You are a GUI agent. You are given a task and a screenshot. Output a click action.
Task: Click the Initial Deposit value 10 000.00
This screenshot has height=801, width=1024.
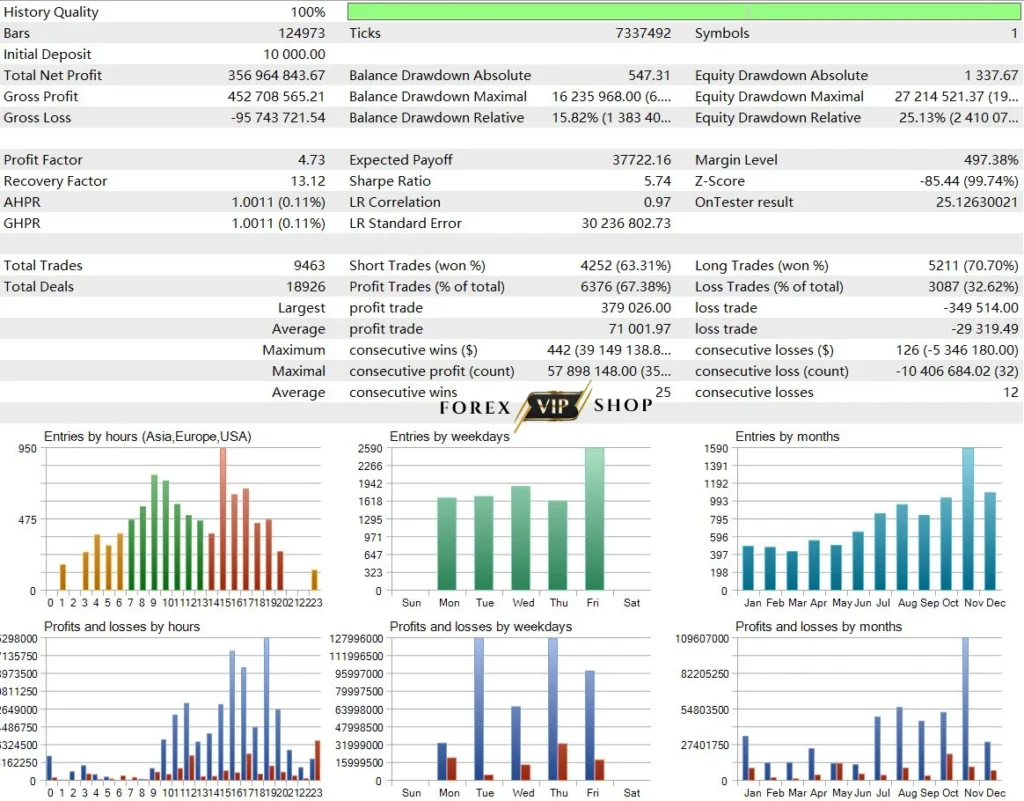294,54
